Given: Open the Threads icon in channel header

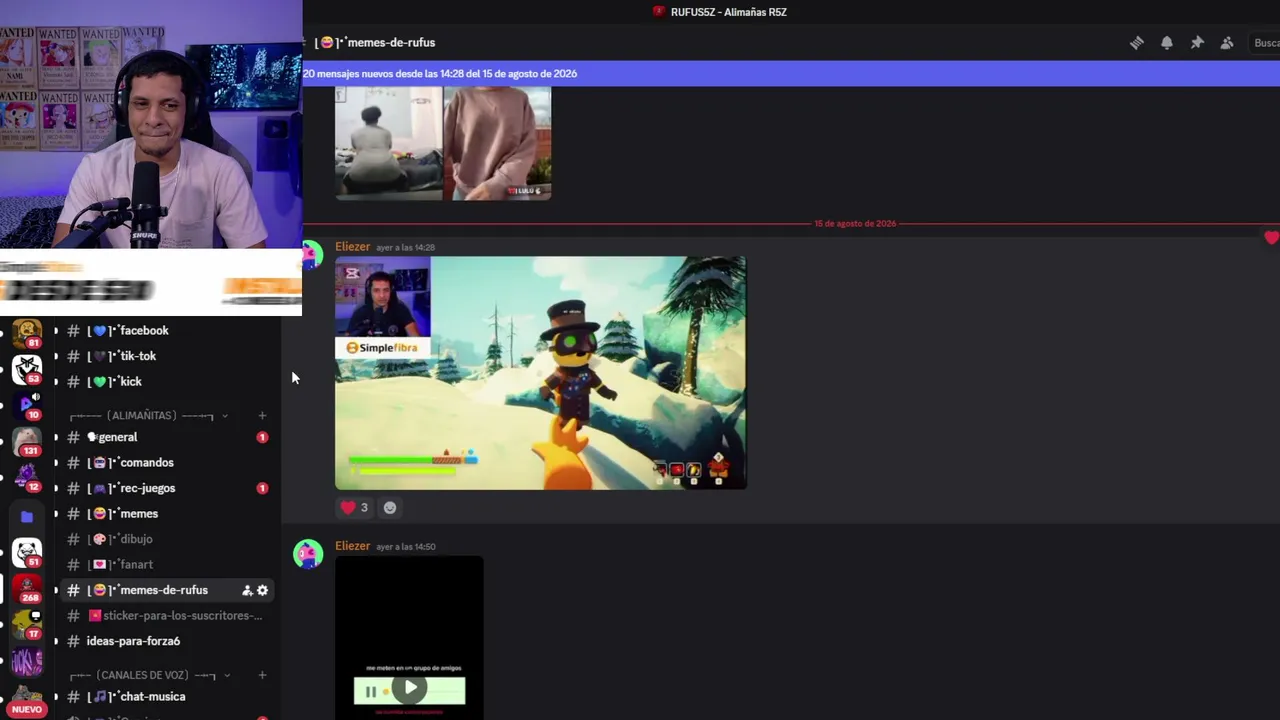Looking at the screenshot, I should [x=1137, y=43].
